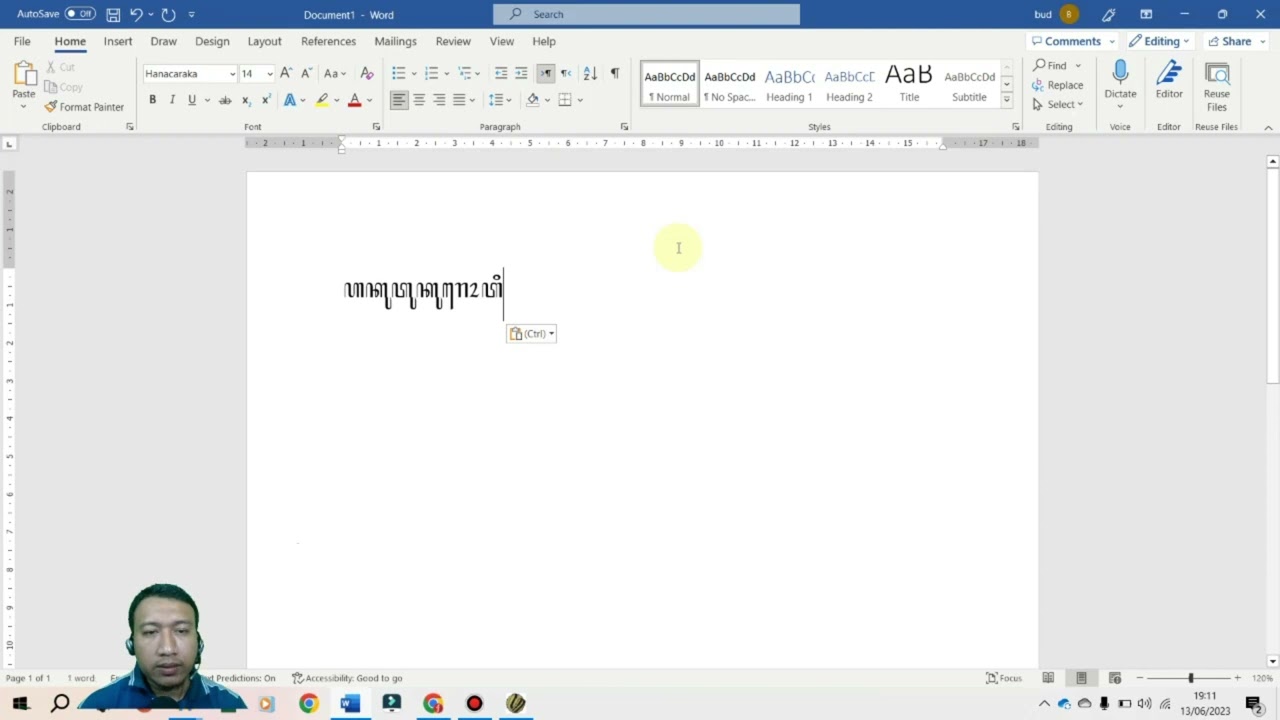Open Chrome from the taskbar

(x=308, y=703)
